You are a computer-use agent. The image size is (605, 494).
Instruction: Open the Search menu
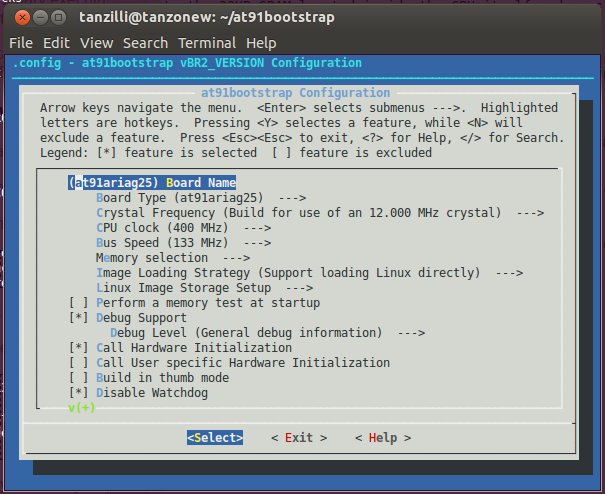click(145, 43)
